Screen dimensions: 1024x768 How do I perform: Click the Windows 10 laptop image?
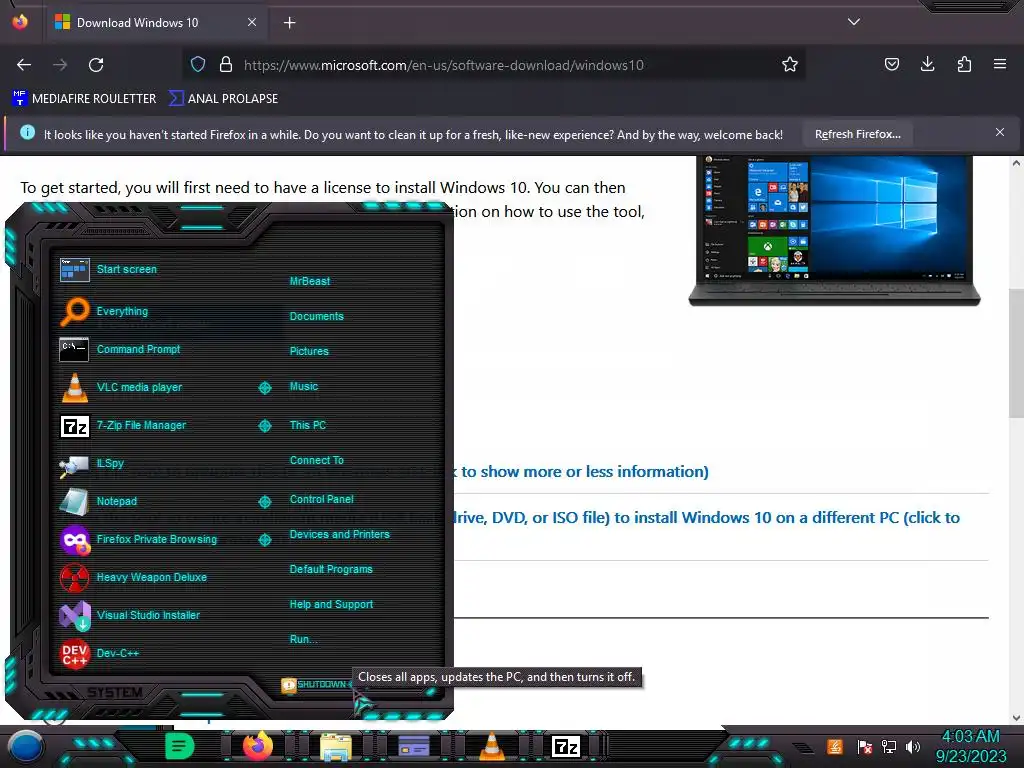pos(835,231)
